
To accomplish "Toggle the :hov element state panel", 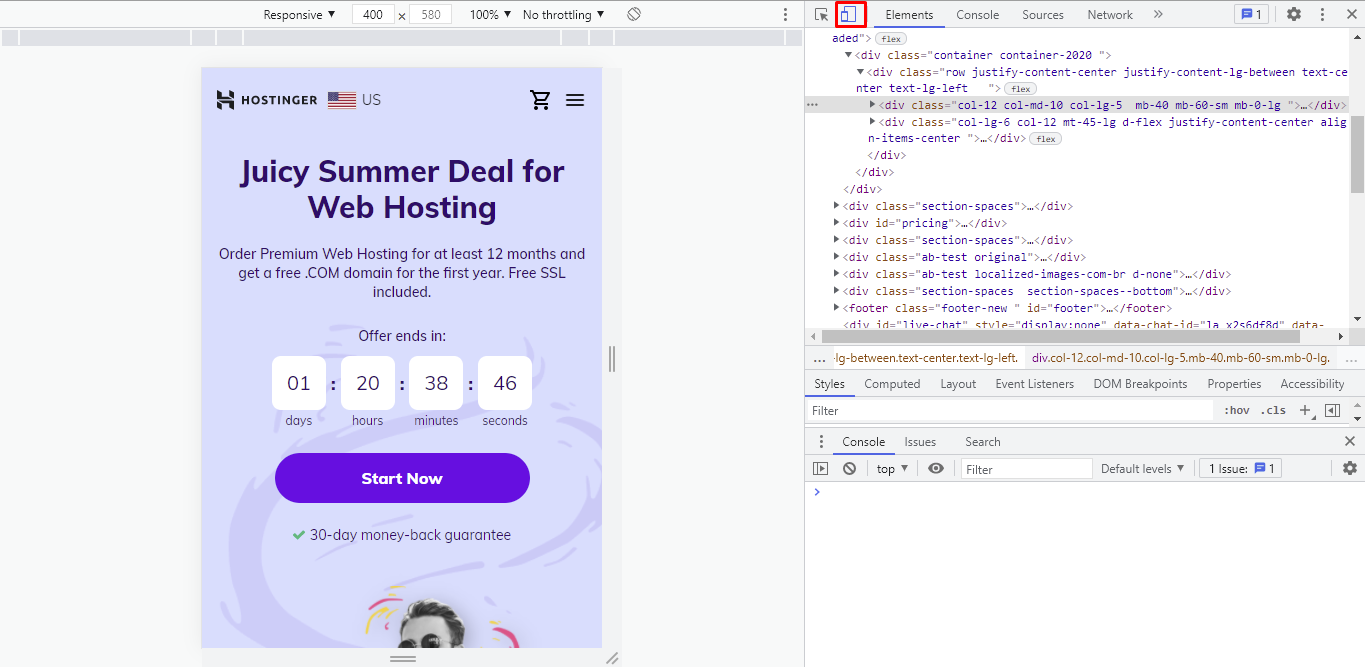I will click(1237, 410).
